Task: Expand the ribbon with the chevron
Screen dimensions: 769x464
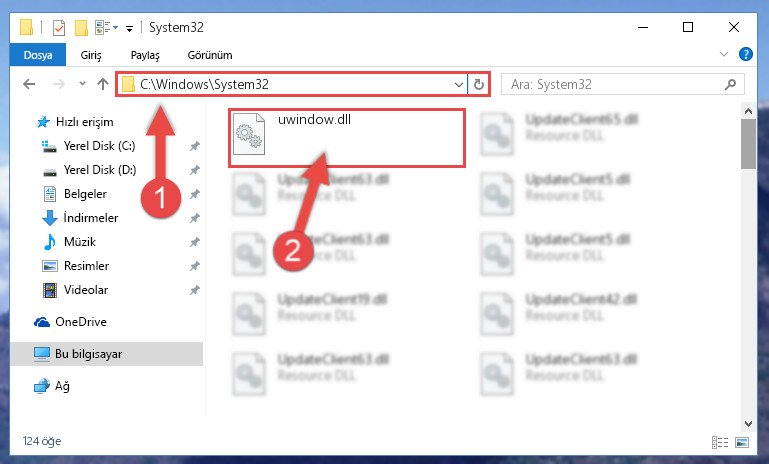Action: pos(723,54)
